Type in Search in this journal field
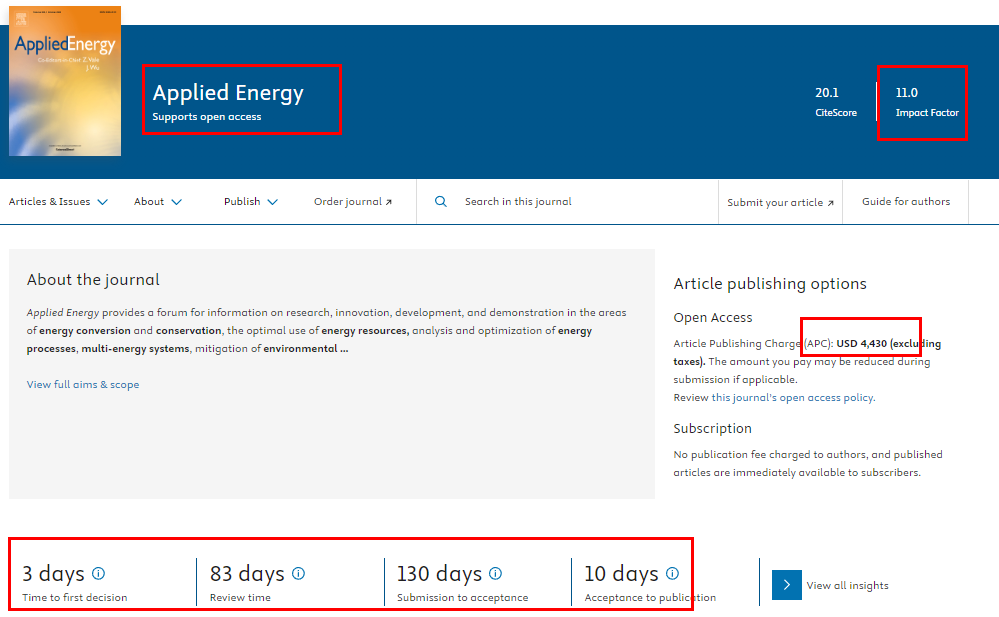The image size is (999, 617). [580, 202]
